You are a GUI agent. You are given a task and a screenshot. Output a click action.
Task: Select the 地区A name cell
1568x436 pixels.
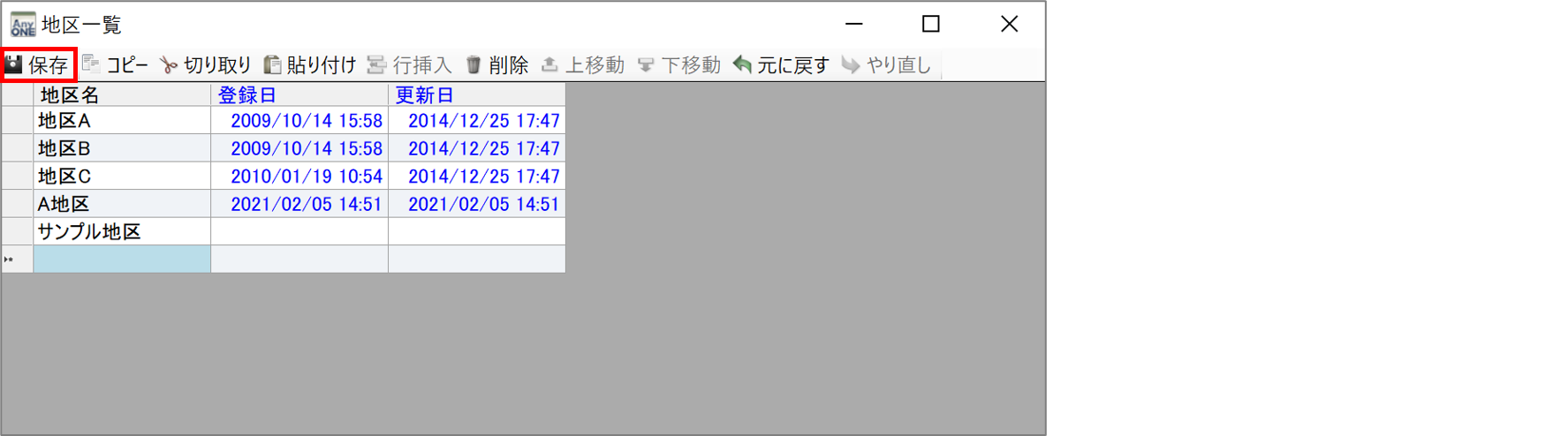(x=122, y=121)
